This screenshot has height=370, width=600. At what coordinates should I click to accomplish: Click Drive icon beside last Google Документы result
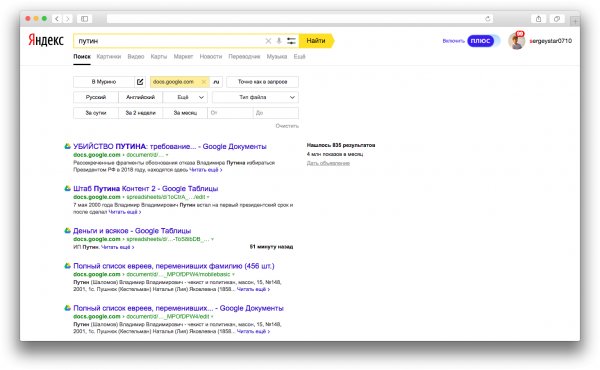[x=67, y=308]
